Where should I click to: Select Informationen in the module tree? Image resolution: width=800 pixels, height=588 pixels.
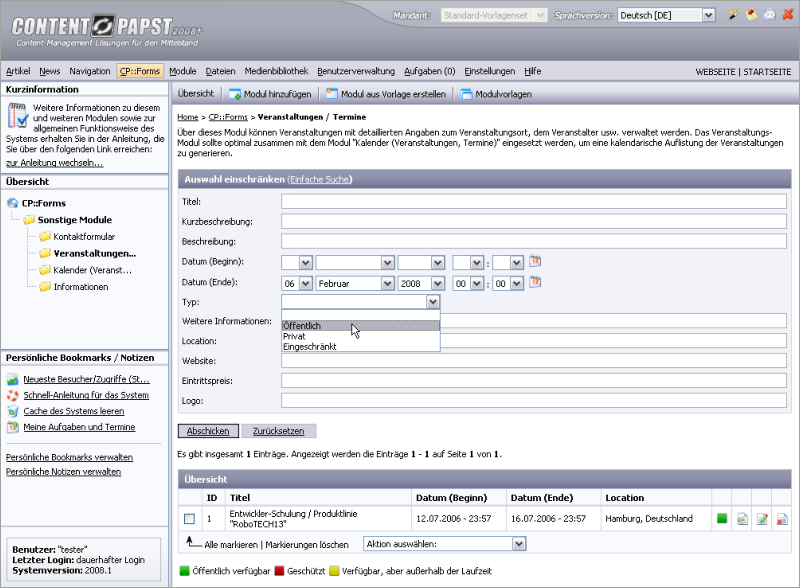pos(81,287)
